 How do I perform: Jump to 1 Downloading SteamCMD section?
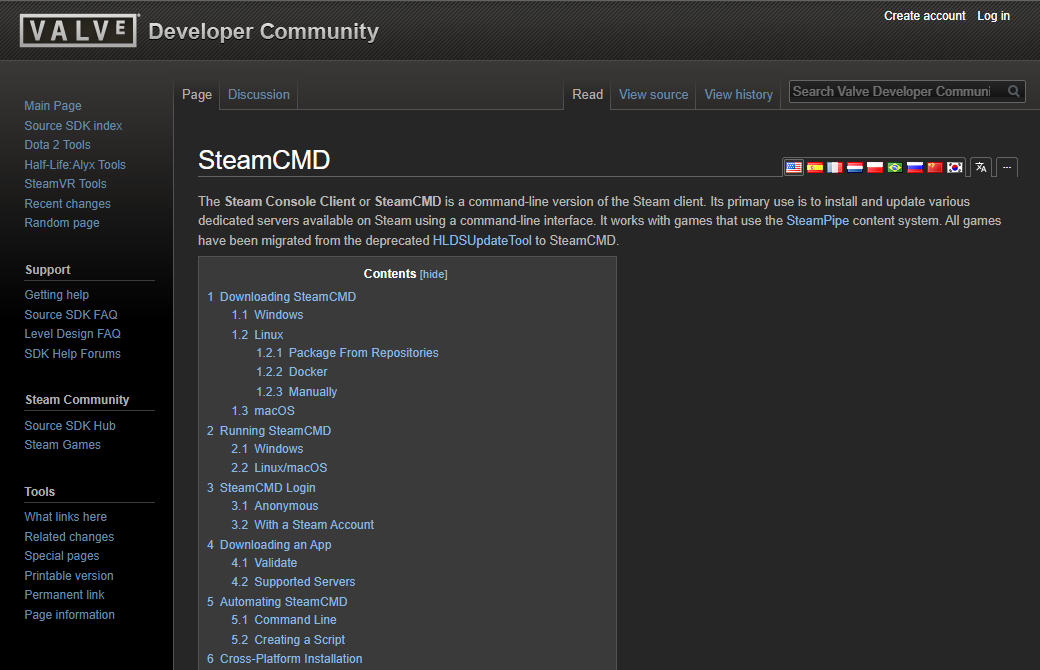coord(281,297)
